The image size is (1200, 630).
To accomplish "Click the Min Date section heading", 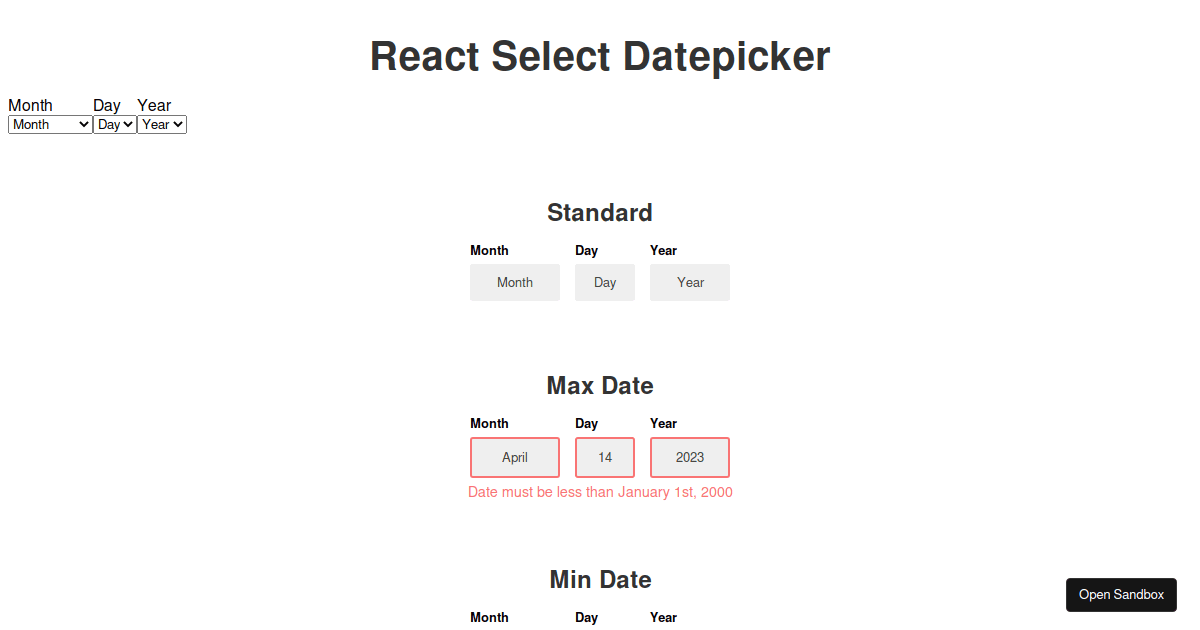I will [600, 579].
